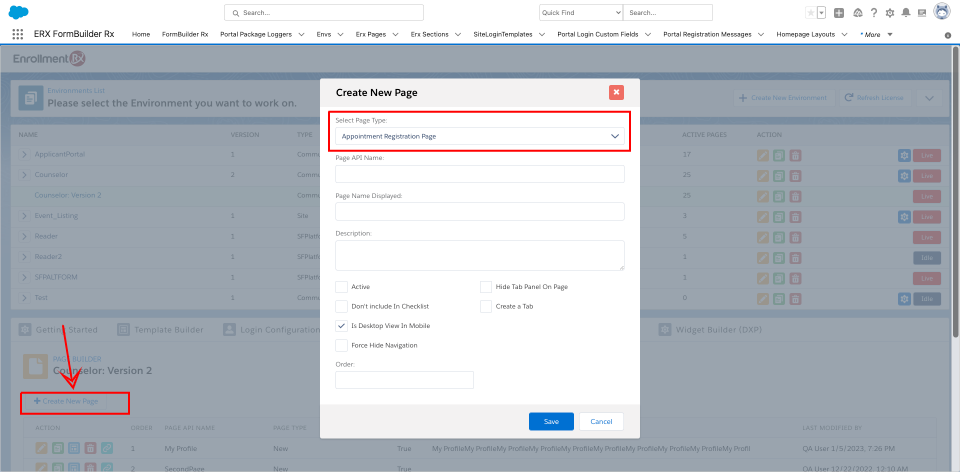Viewport: 960px width, 472px height.
Task: Close the Create New Page dialog
Action: (616, 92)
